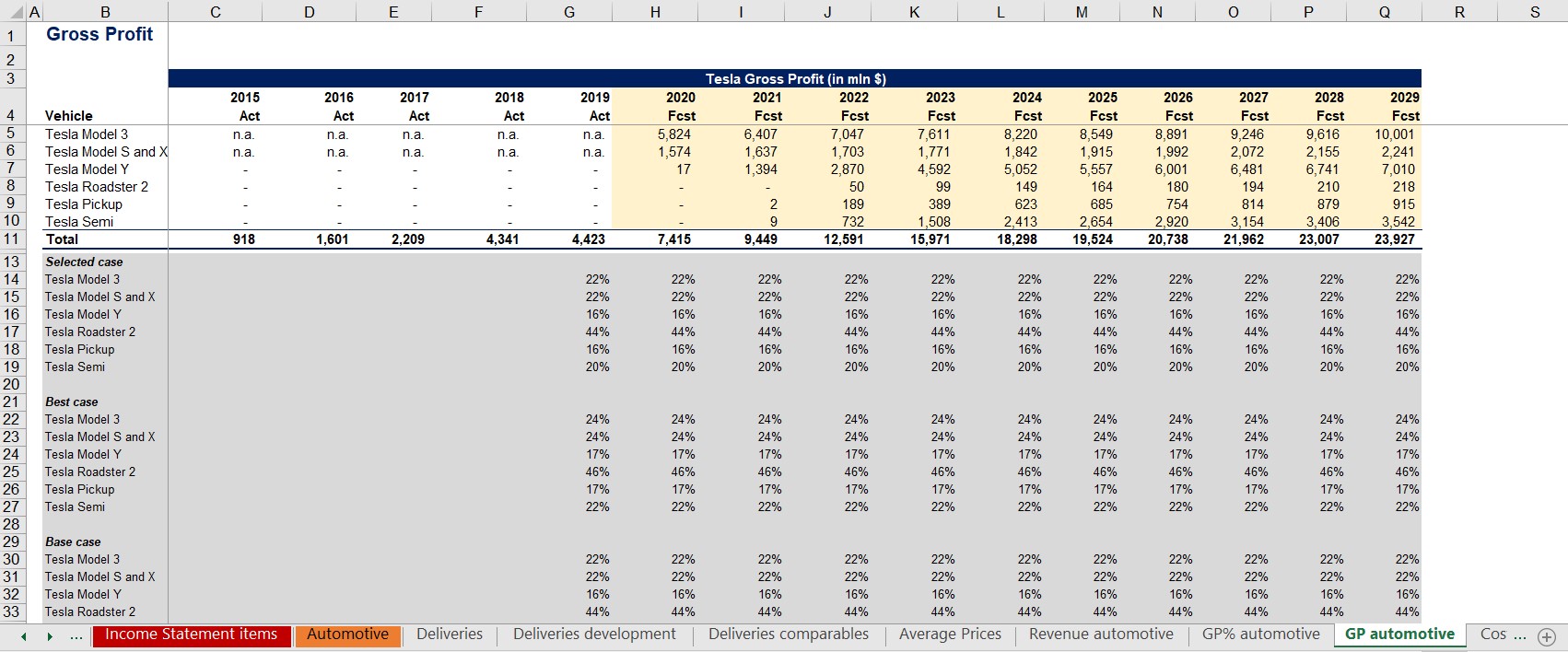1568x652 pixels.
Task: Select Tesla Model Y in row 7
Action: [87, 169]
